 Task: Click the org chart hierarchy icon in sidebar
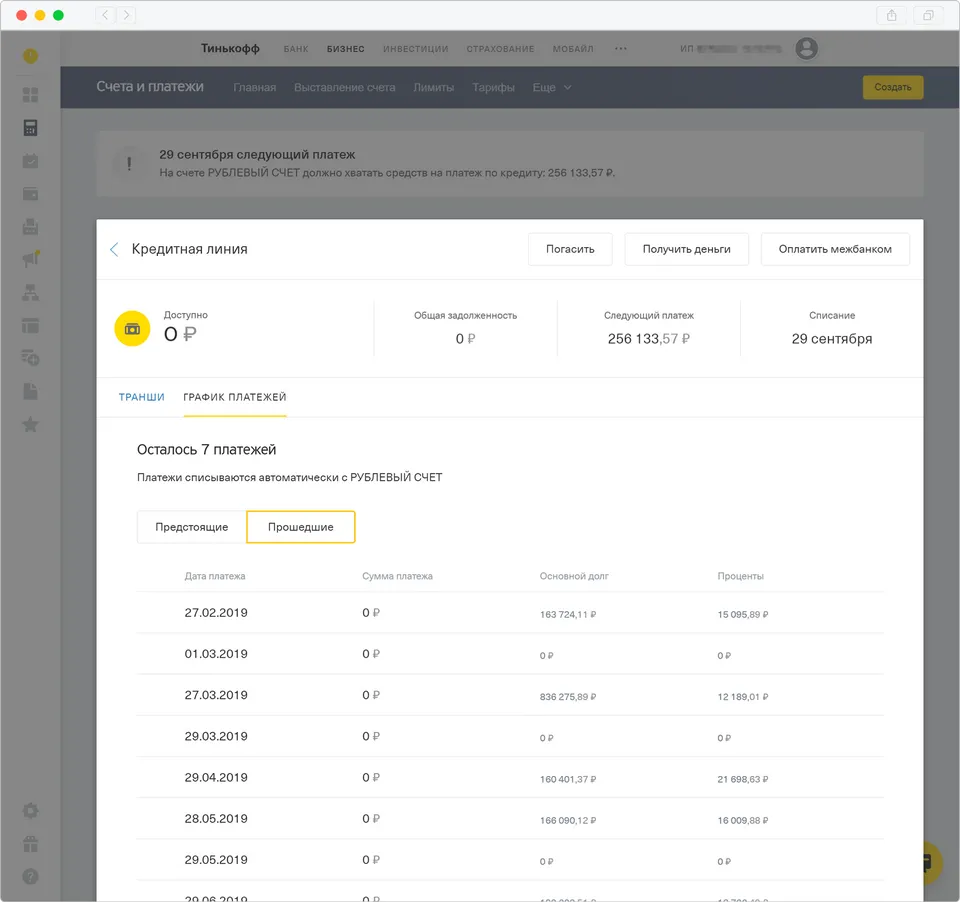30,293
